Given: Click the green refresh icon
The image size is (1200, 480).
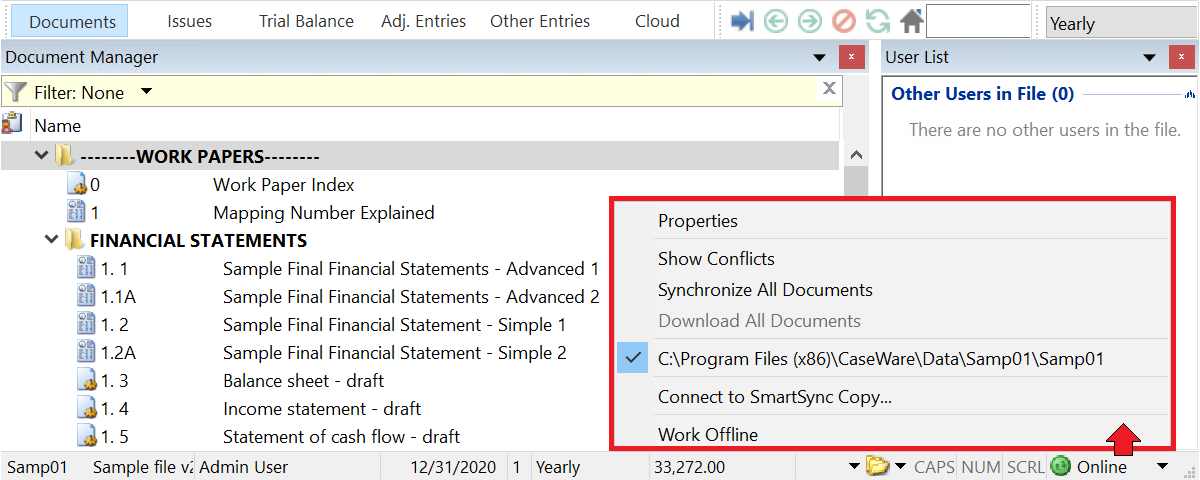Looking at the screenshot, I should point(877,21).
